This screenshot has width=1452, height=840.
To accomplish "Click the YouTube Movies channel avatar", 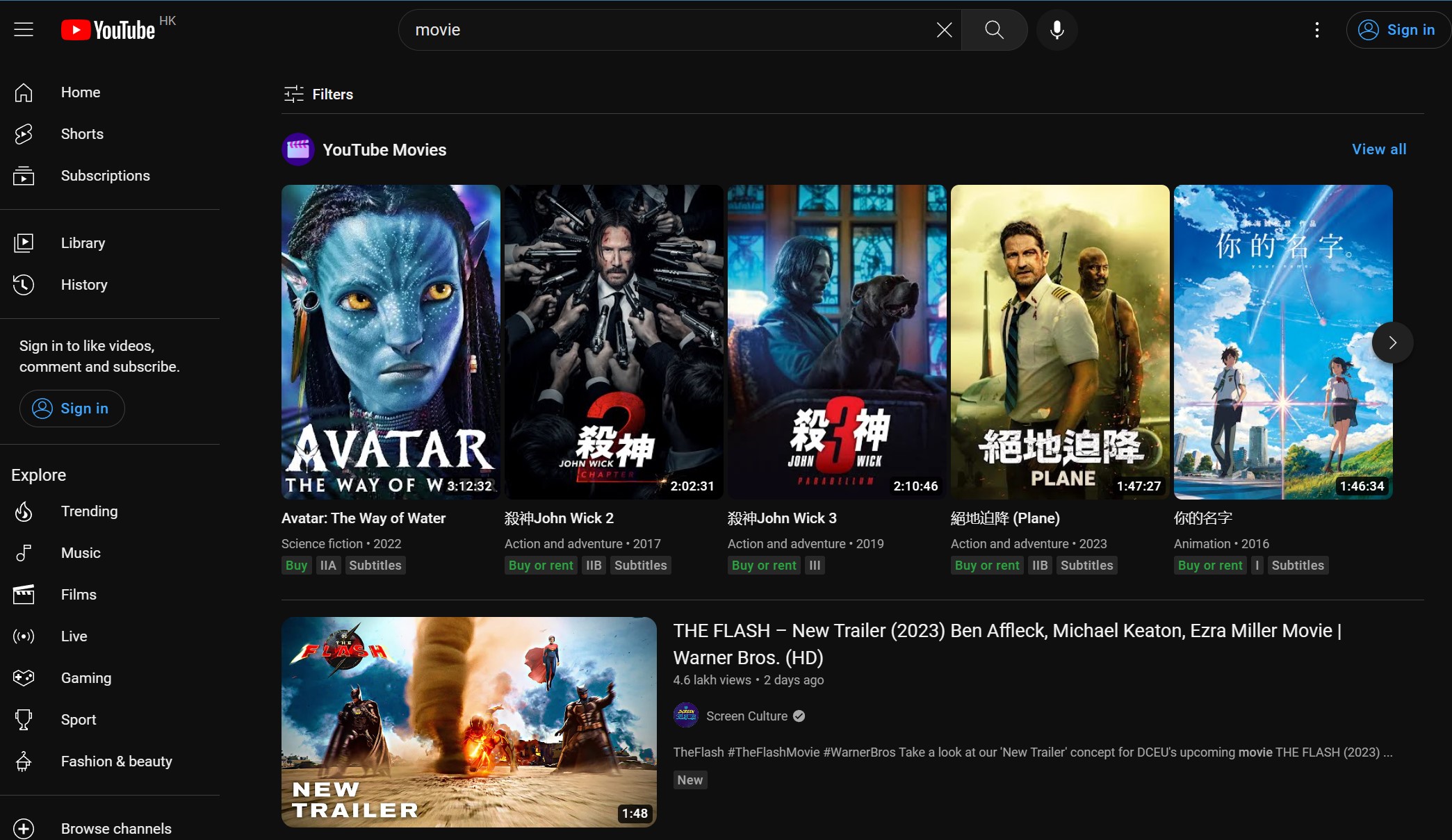I will click(x=298, y=149).
